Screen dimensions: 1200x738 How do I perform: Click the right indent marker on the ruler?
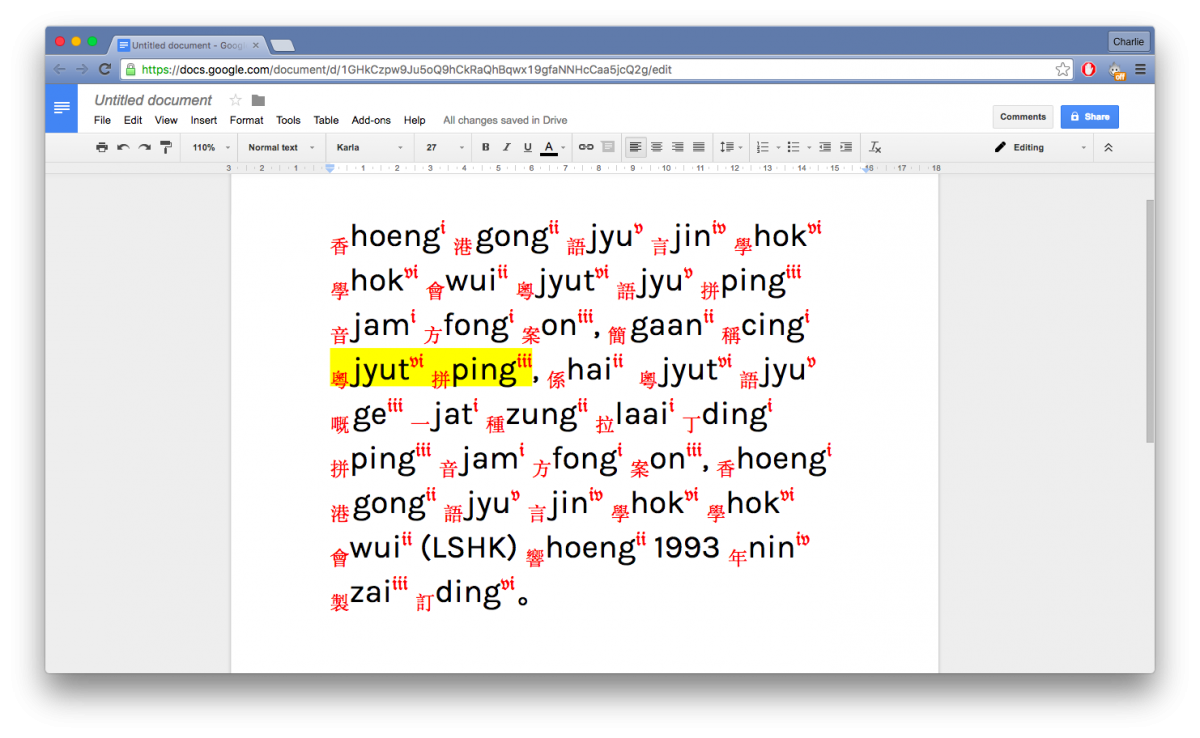click(867, 169)
